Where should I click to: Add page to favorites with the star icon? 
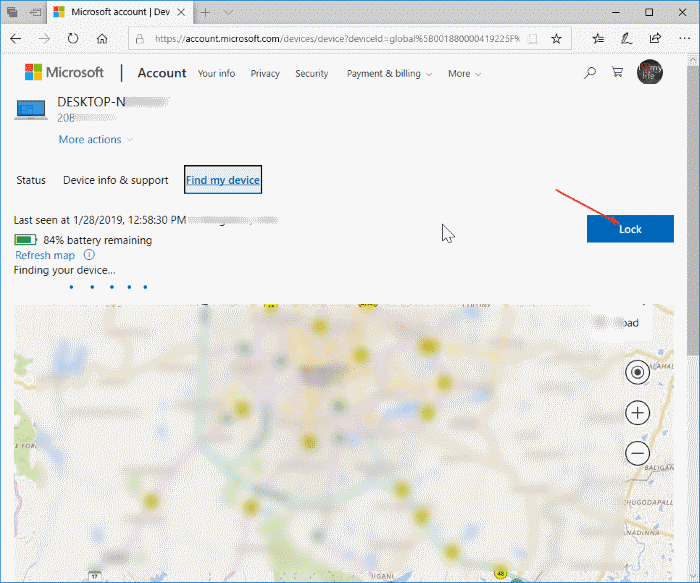pos(556,39)
